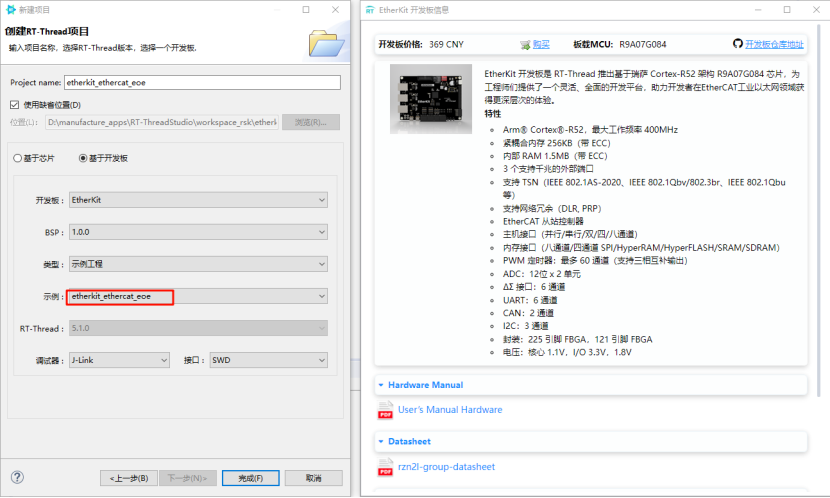Collapse the Datasheet section
Viewport: 830px width, 498px height.
coord(381,441)
